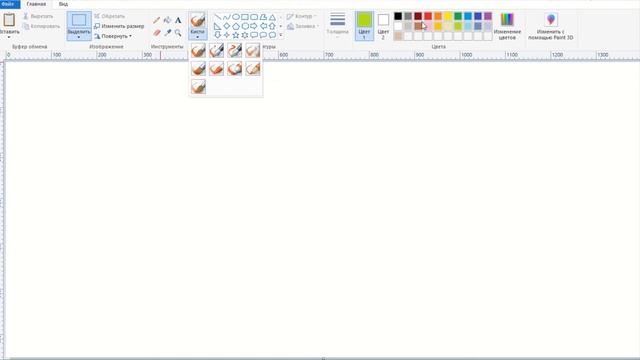Pick the Right arrow shape
The width and height of the screenshot is (640, 360).
tap(254, 26)
